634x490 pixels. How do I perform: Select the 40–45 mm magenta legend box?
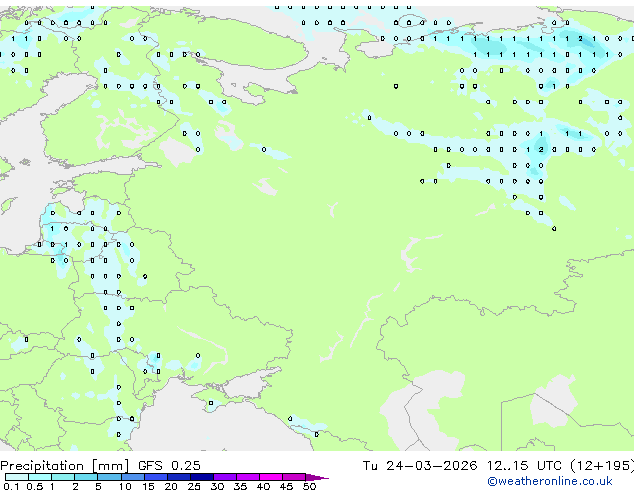point(271,477)
